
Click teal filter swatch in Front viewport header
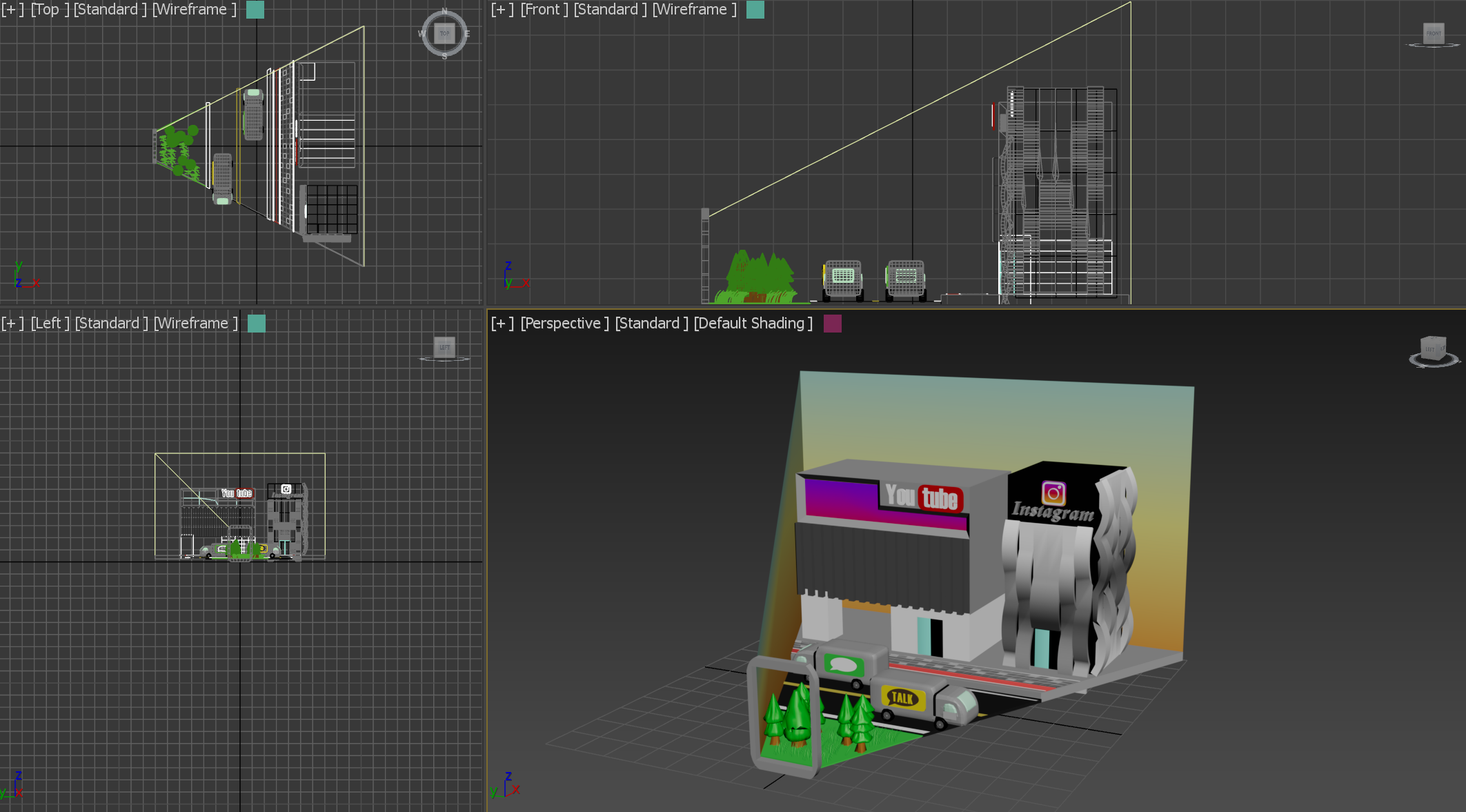755,10
